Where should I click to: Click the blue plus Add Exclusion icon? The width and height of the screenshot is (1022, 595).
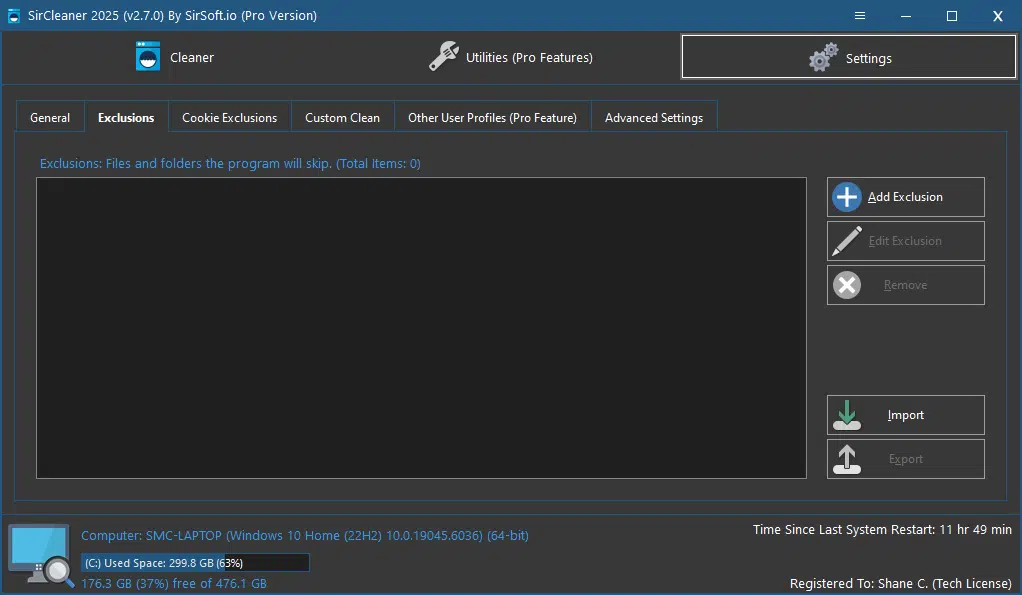tap(847, 197)
